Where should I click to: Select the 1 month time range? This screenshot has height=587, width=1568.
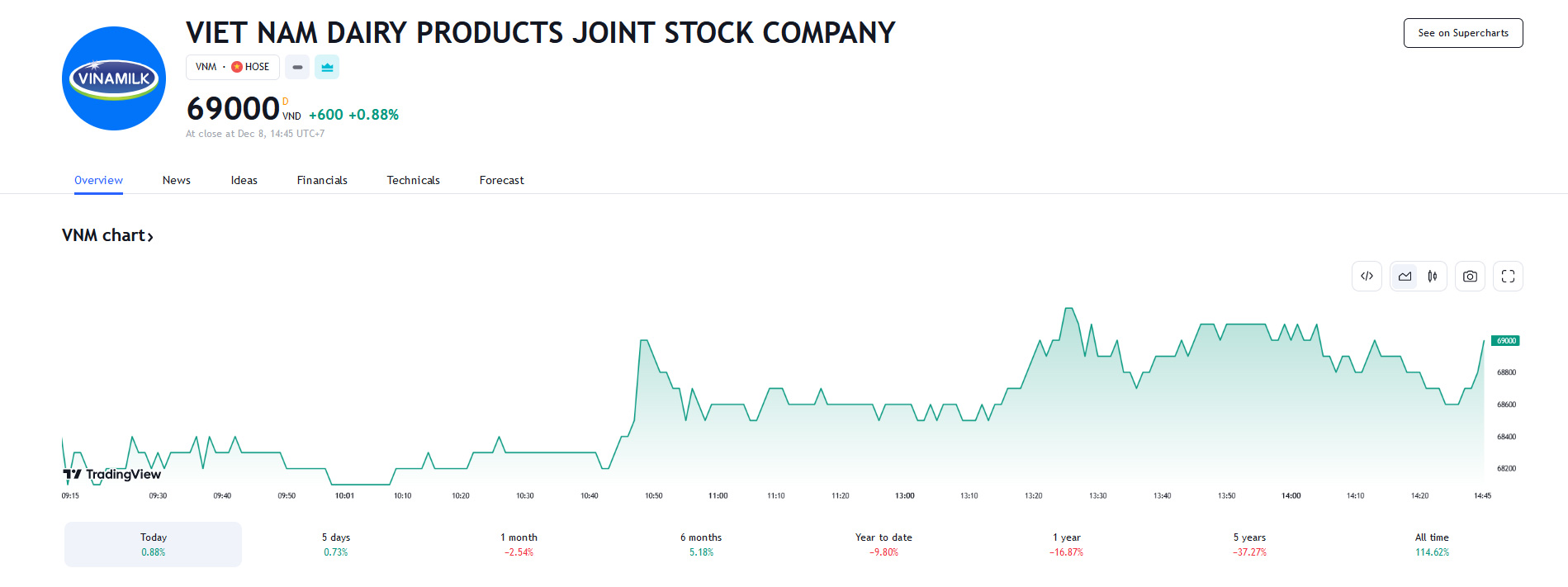click(x=519, y=544)
